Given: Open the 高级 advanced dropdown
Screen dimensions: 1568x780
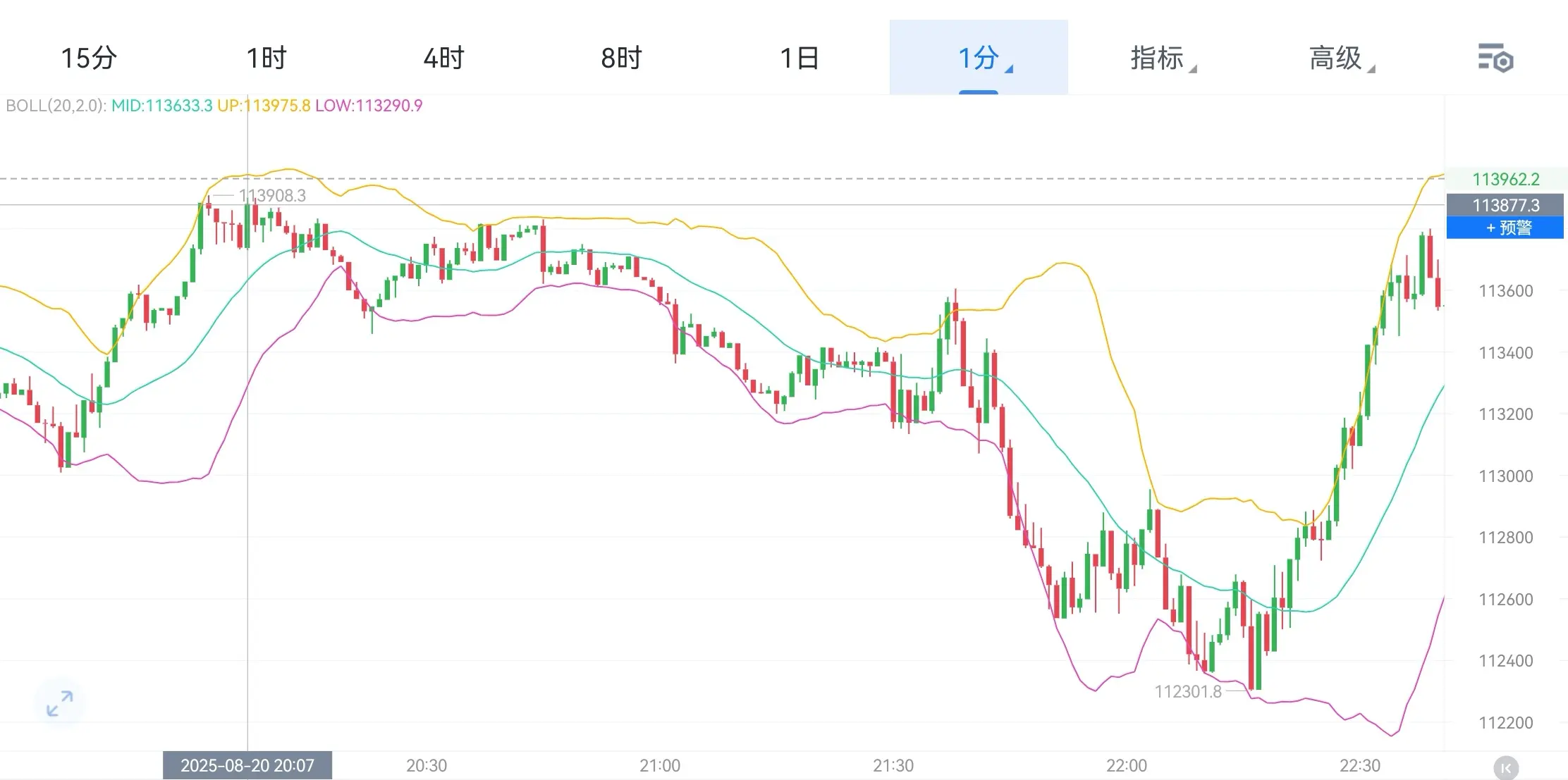Looking at the screenshot, I should click(1341, 58).
